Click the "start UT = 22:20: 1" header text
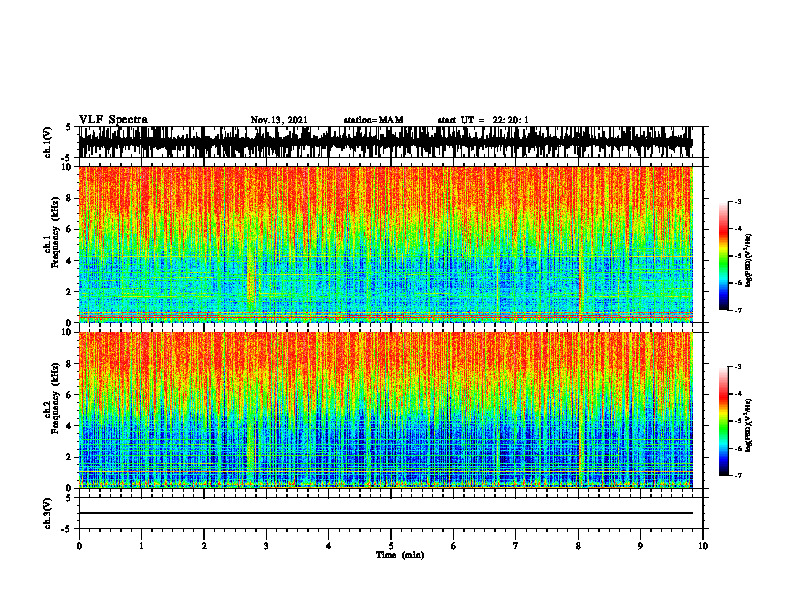 click(483, 120)
